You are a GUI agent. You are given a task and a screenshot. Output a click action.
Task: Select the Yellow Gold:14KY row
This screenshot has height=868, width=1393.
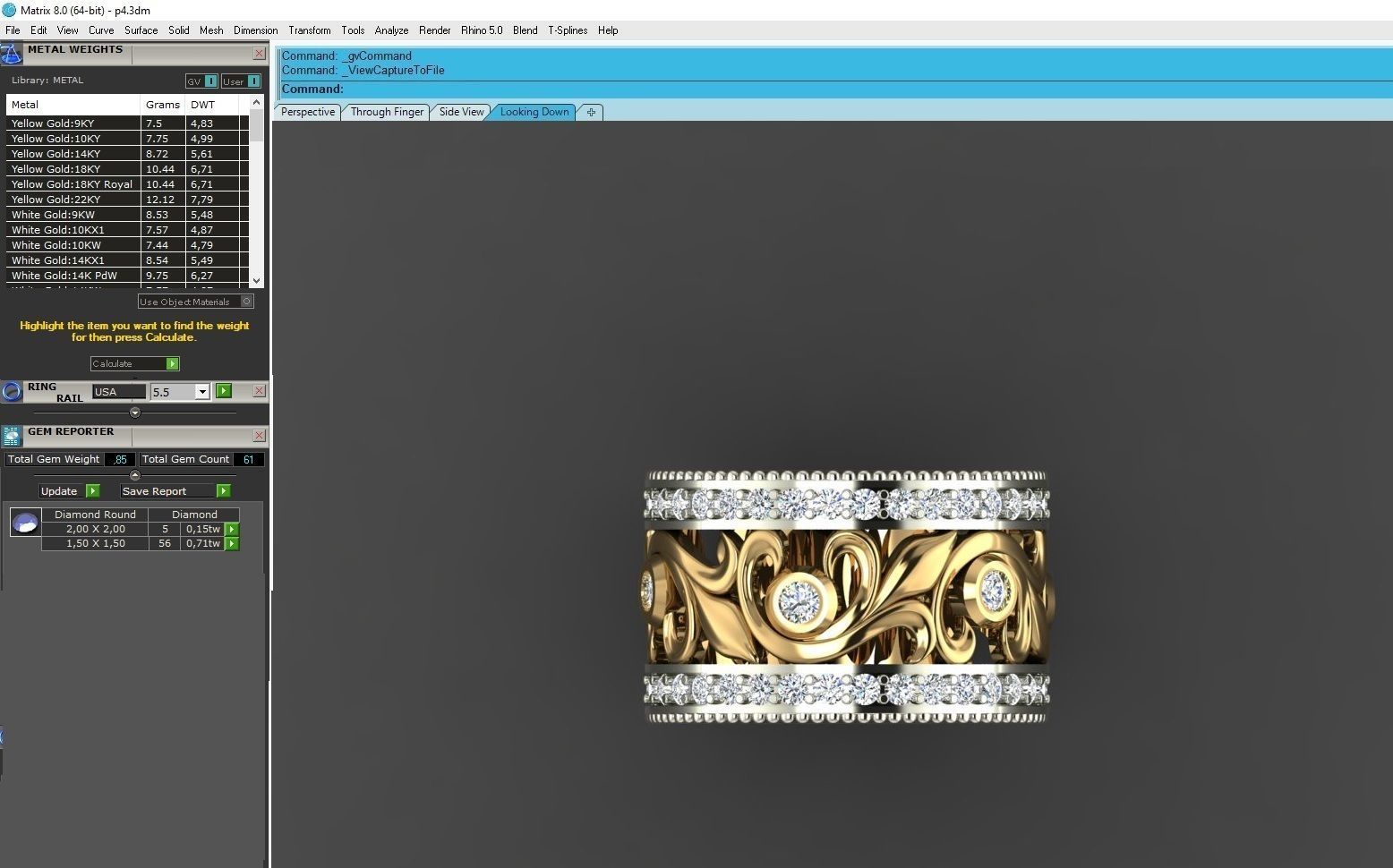[128, 154]
